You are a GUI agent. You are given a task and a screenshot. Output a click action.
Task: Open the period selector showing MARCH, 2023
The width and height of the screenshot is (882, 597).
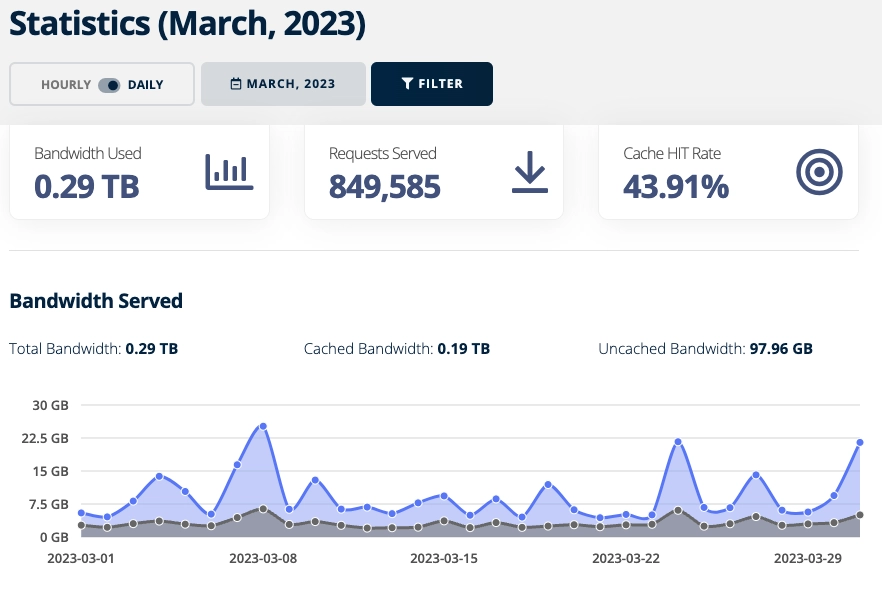coord(283,84)
